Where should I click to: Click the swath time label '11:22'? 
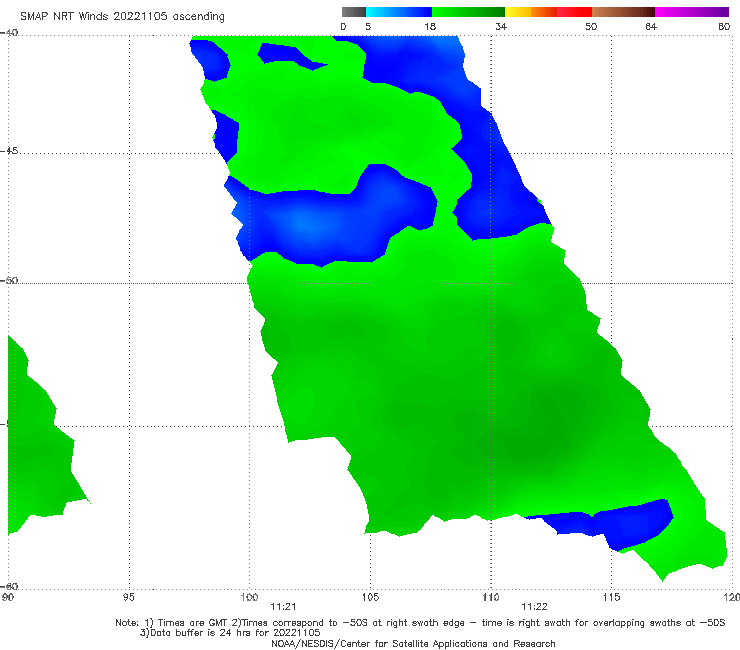[534, 607]
